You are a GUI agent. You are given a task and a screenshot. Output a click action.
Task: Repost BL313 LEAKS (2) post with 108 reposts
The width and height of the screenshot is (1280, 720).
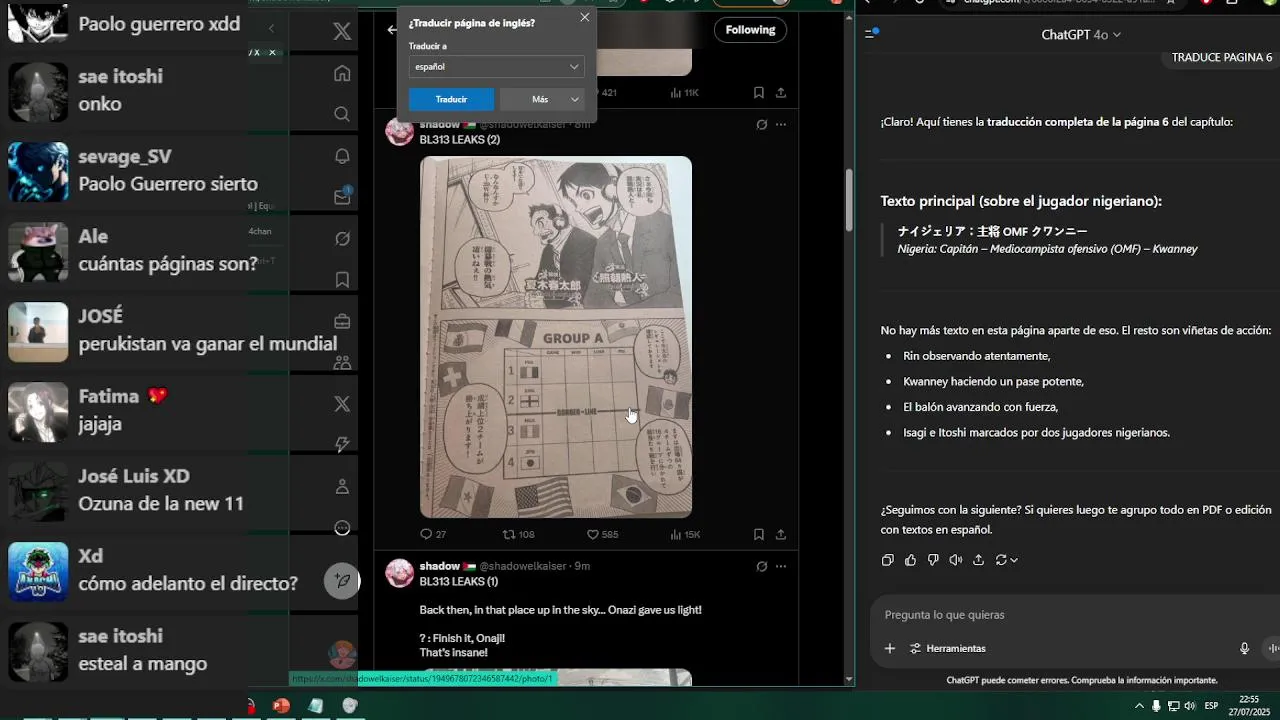518,534
